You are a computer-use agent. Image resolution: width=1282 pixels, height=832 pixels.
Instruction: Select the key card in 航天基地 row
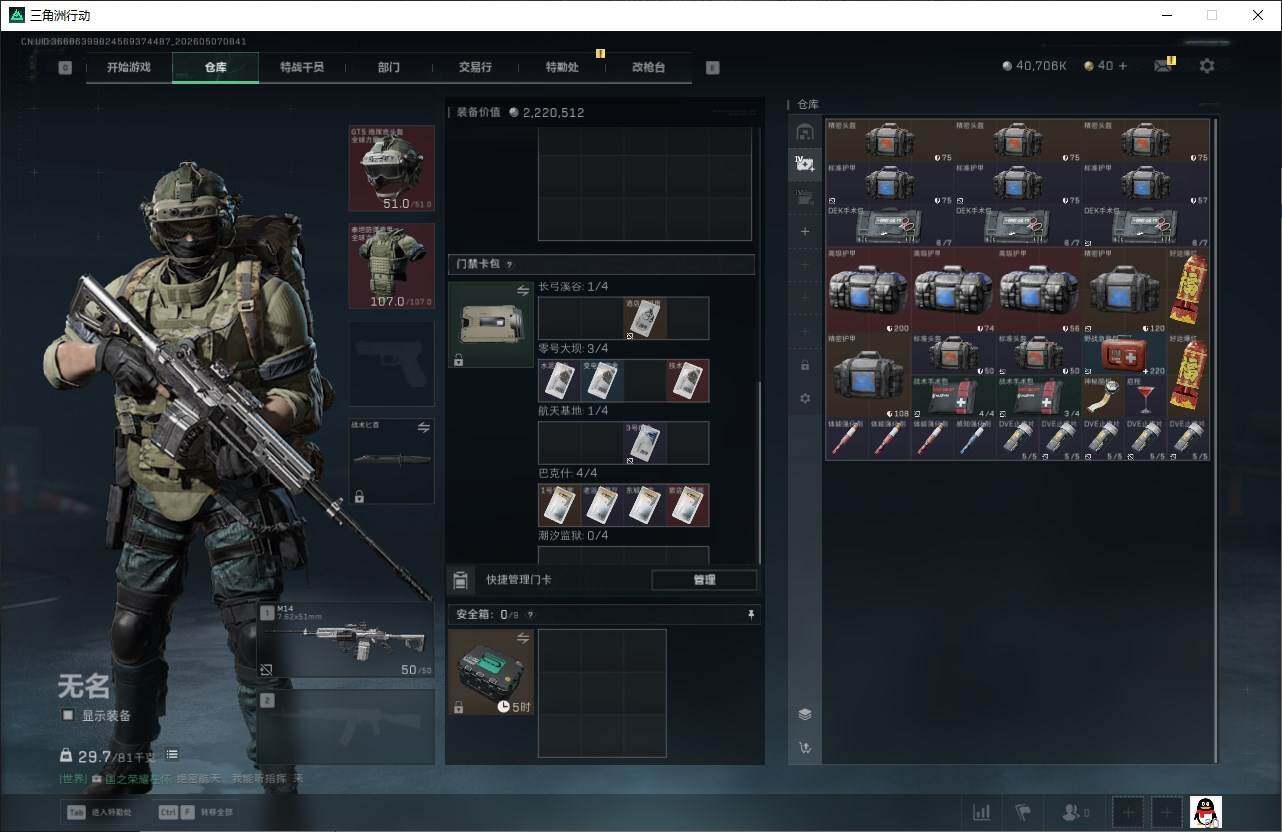[x=645, y=443]
